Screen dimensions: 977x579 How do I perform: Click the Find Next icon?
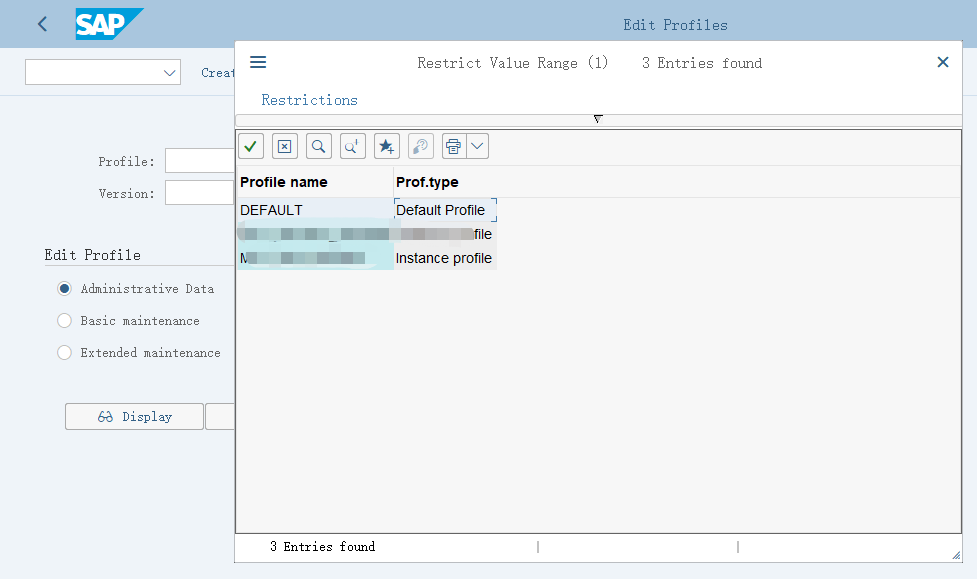click(x=353, y=146)
